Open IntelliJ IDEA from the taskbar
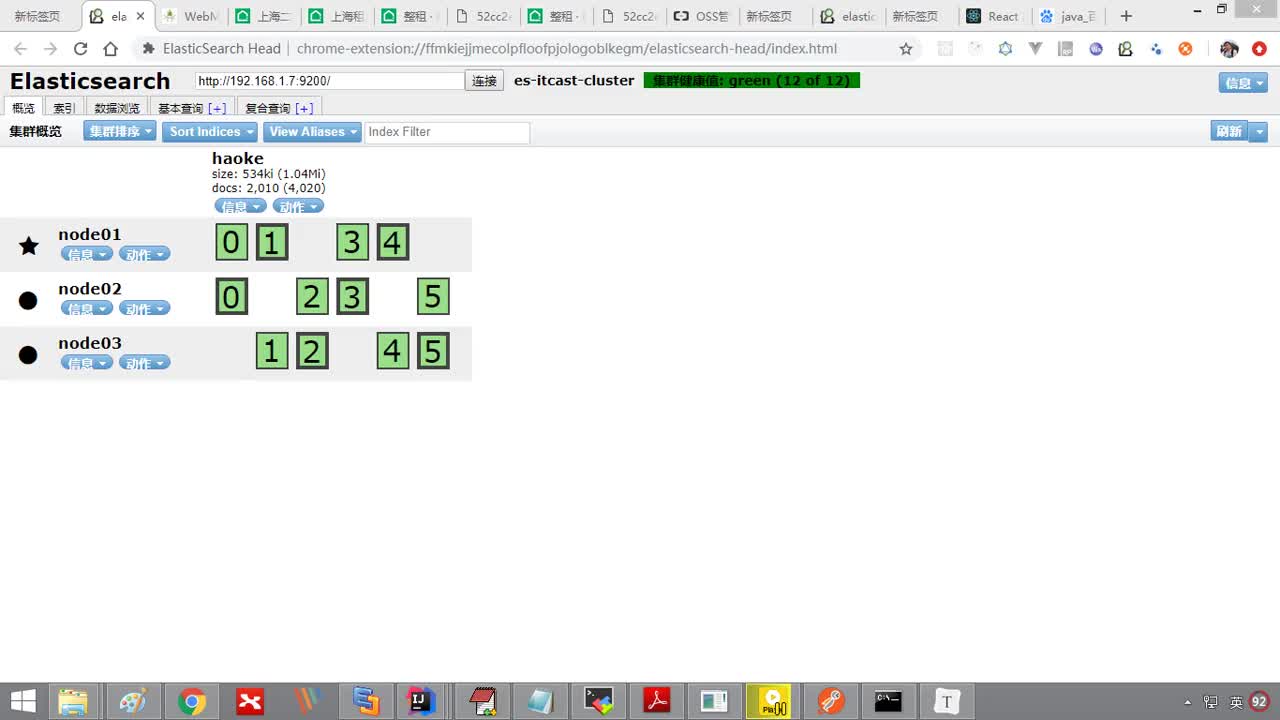Screen dimensions: 1280x720 pyautogui.click(x=422, y=702)
